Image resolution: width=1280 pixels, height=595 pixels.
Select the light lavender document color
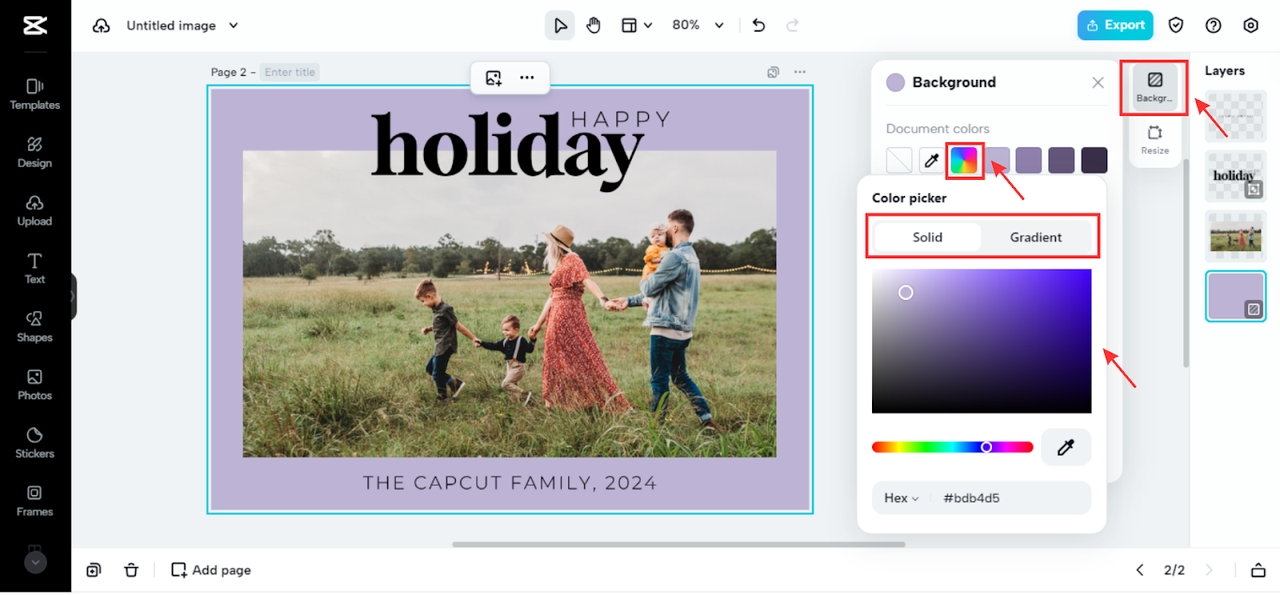pyautogui.click(x=997, y=160)
